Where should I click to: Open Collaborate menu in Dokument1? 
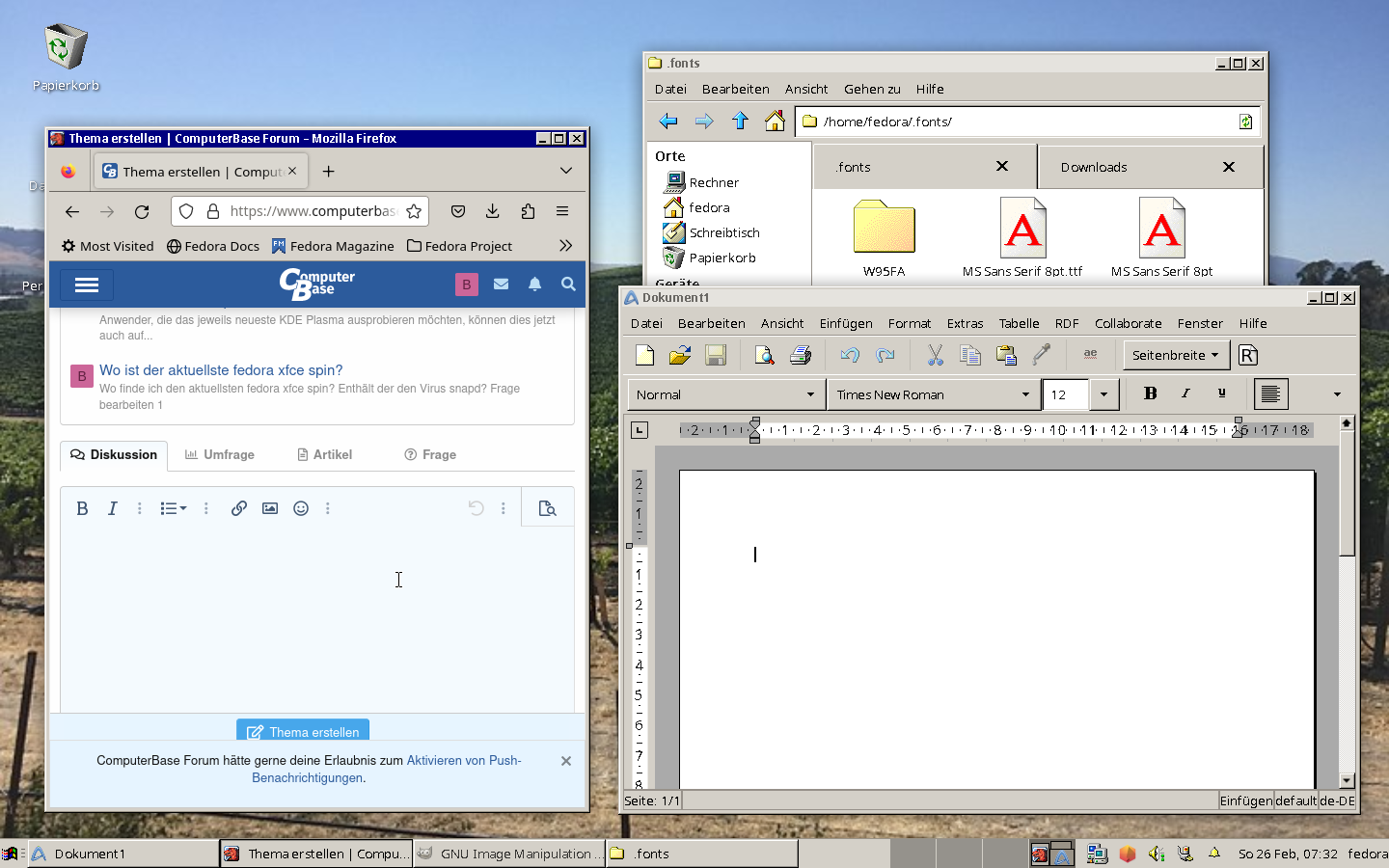[1129, 323]
